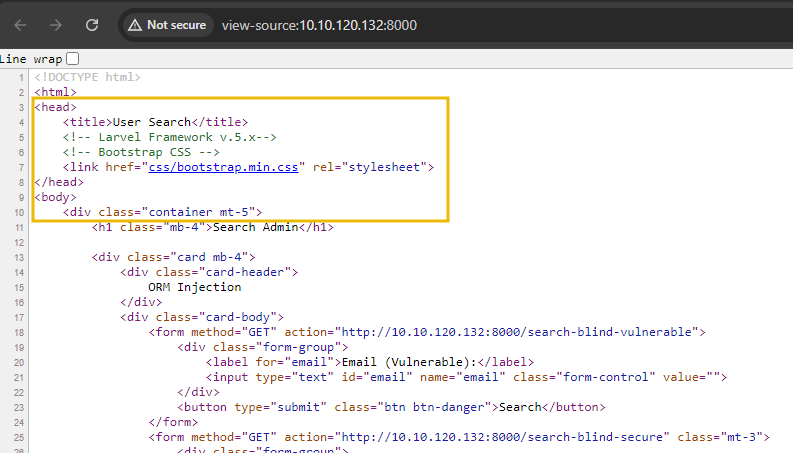Open the Not secure site info chip
793x453 pixels.
tap(166, 24)
